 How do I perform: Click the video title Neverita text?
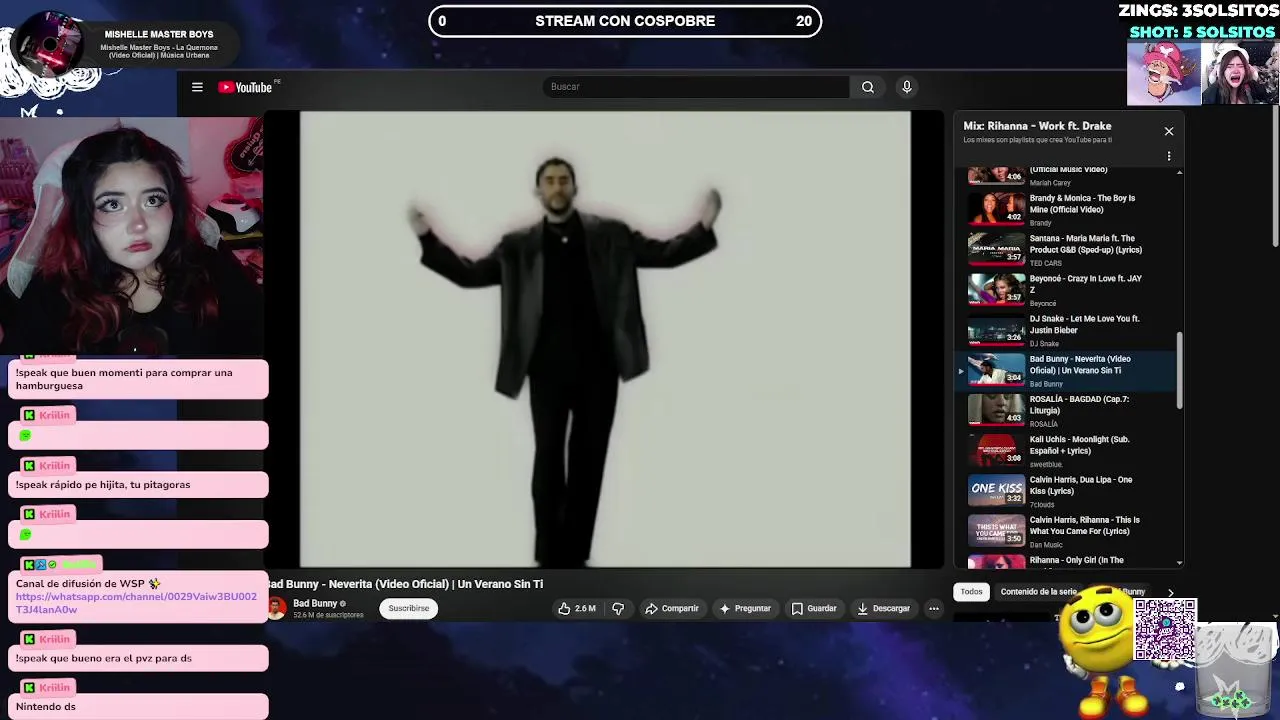click(x=405, y=584)
